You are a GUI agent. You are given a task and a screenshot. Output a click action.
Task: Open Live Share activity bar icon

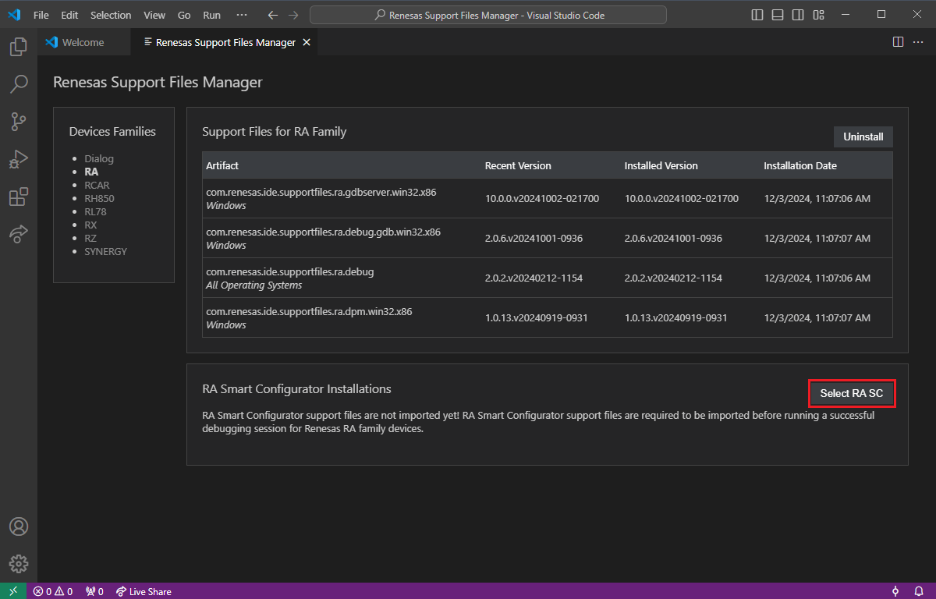[18, 234]
